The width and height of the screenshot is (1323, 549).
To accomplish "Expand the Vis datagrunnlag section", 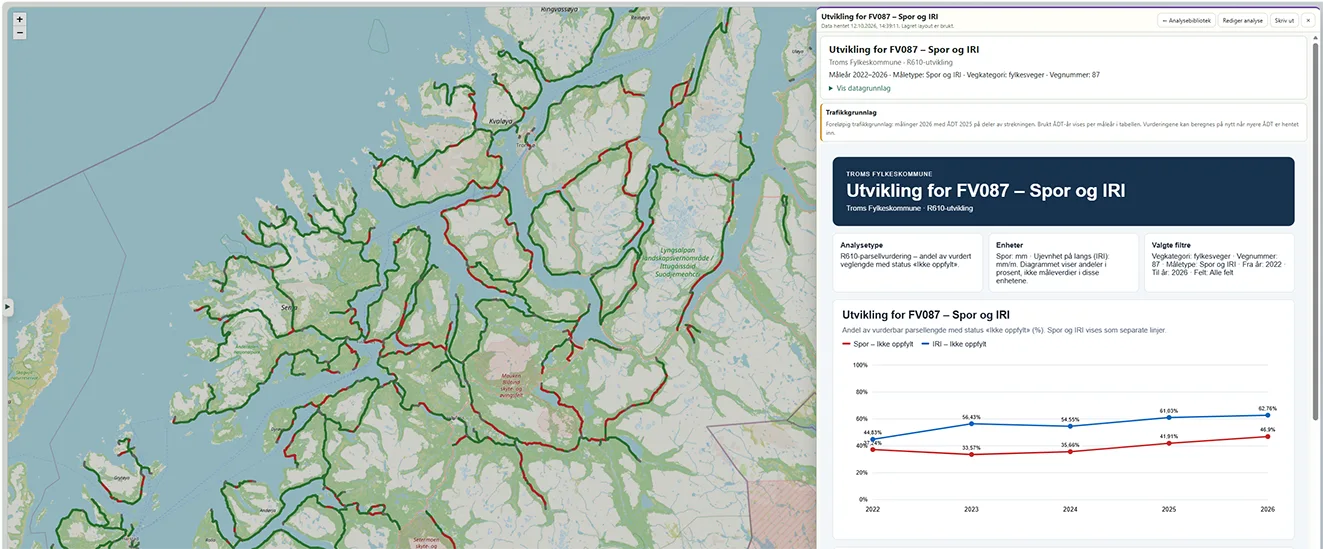I will pos(860,88).
